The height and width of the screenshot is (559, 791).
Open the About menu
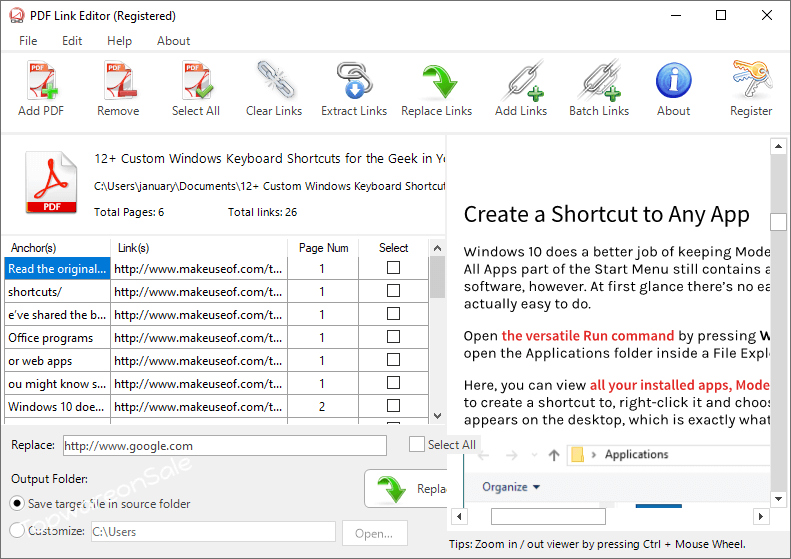click(x=174, y=41)
